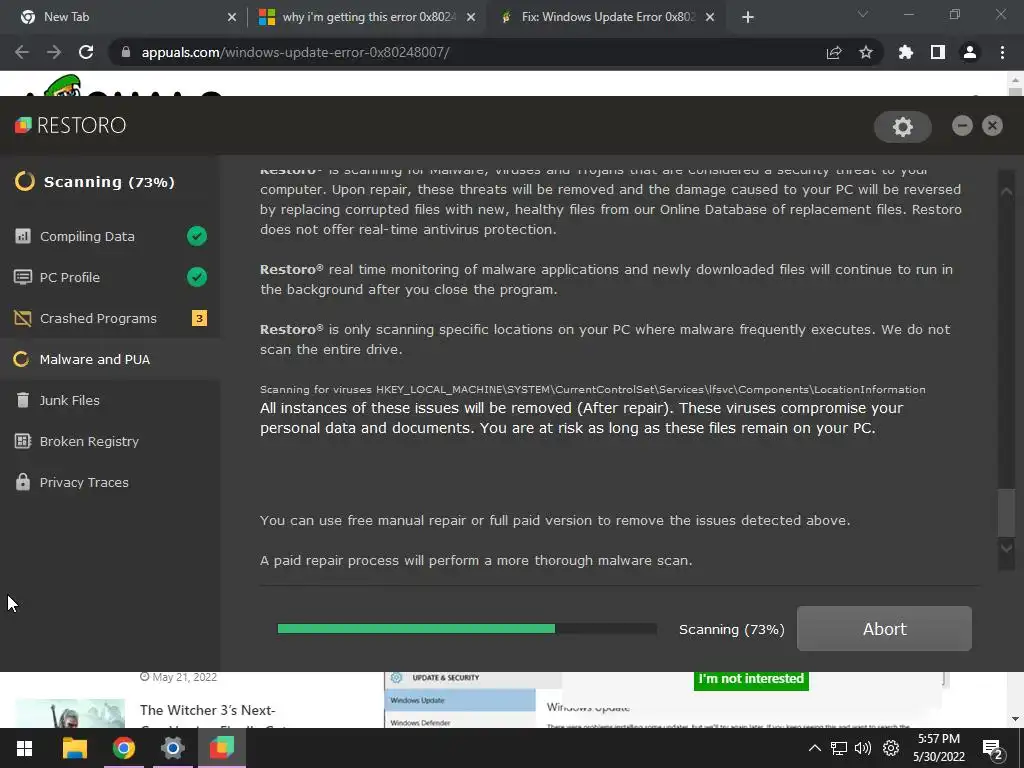The image size is (1024, 768).
Task: Close the Restoro window
Action: [x=992, y=125]
